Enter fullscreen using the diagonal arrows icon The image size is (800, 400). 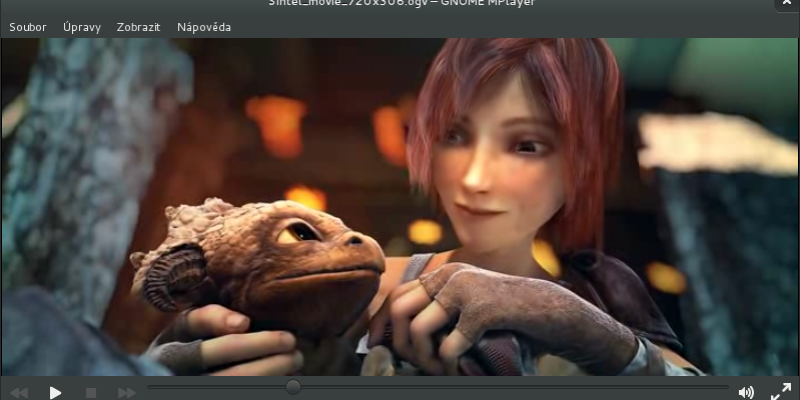pos(781,392)
